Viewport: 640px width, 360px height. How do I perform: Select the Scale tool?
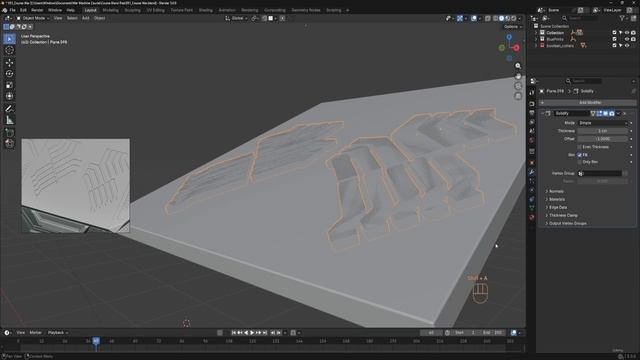coord(9,85)
